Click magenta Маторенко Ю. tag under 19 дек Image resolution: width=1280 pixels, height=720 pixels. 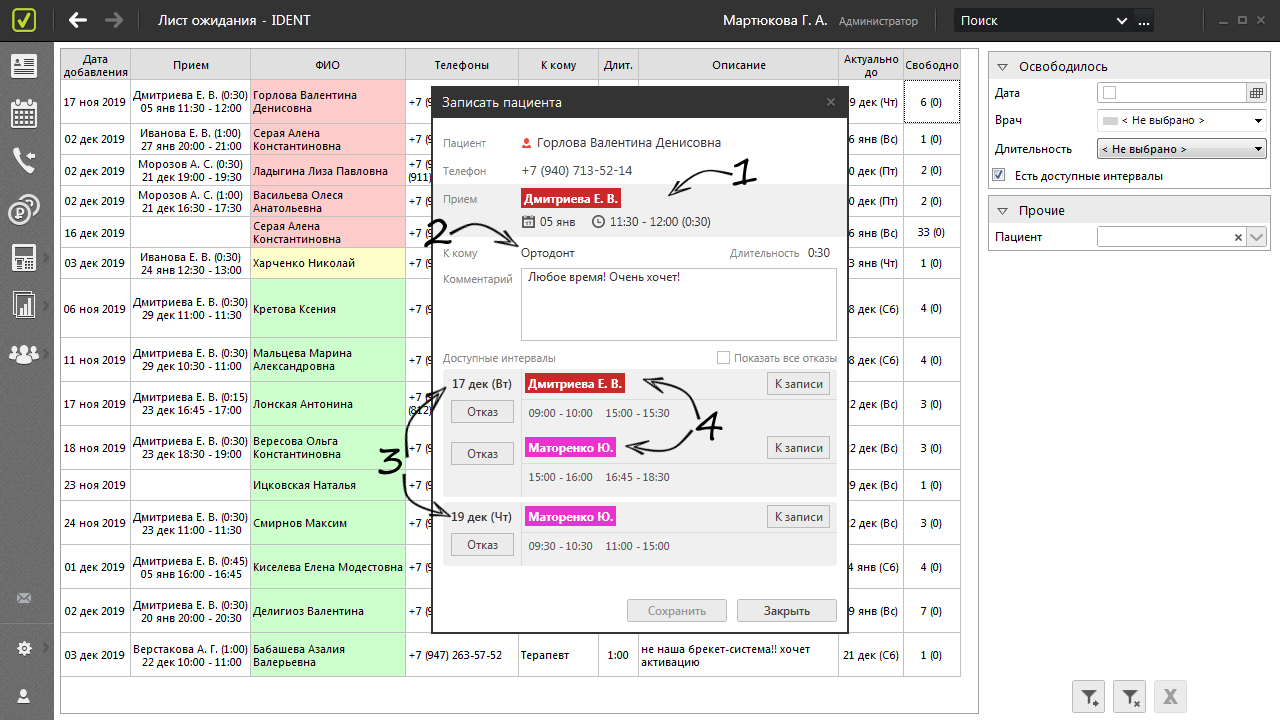pyautogui.click(x=570, y=517)
